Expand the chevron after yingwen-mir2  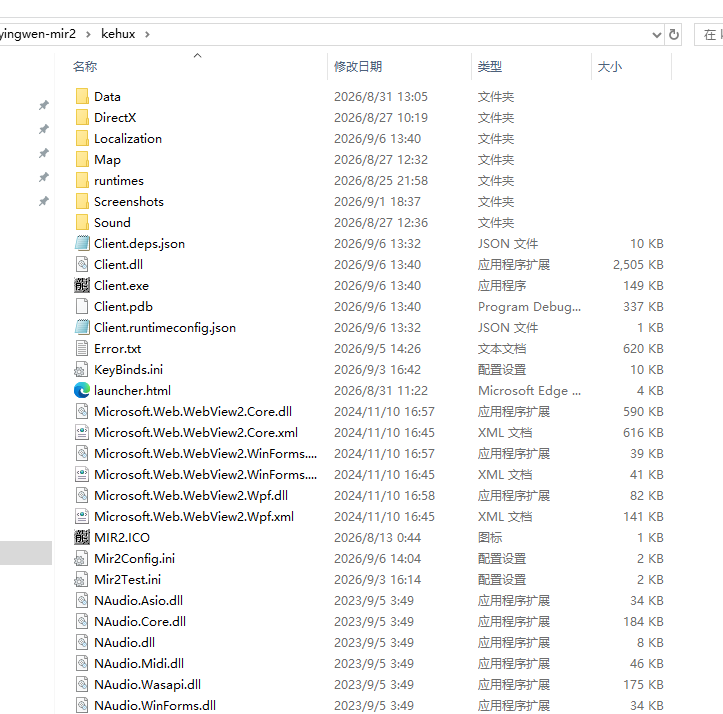pyautogui.click(x=88, y=34)
